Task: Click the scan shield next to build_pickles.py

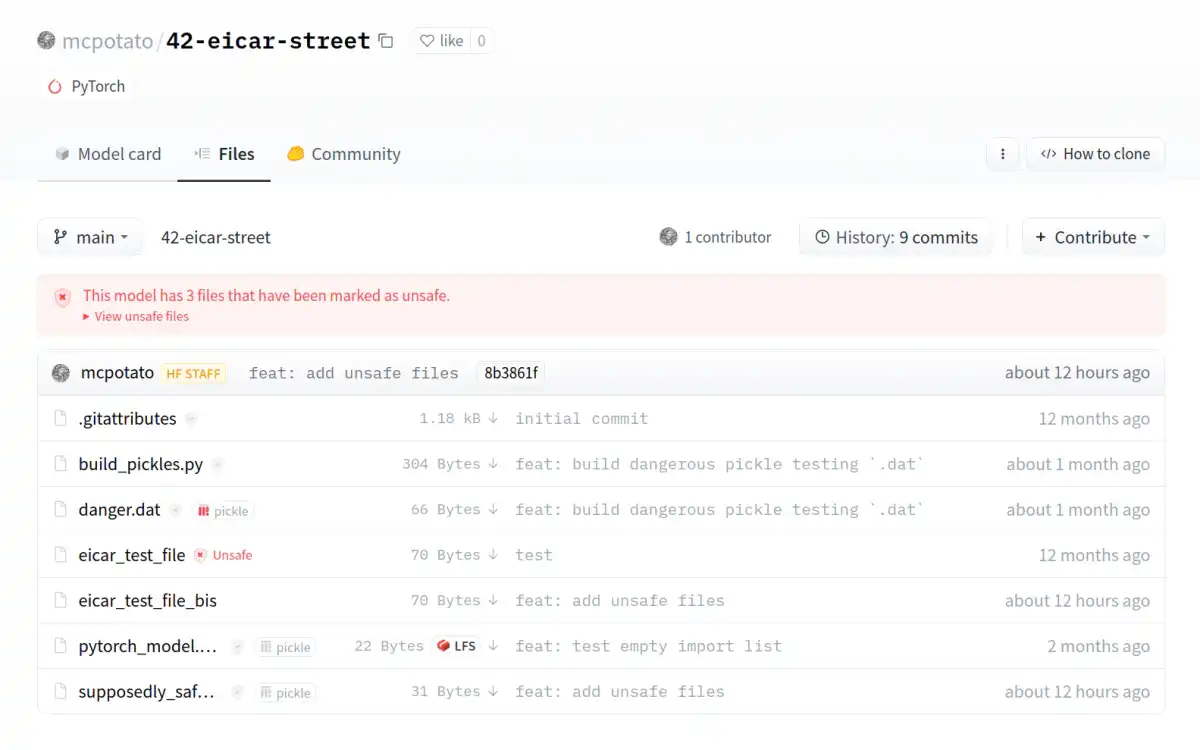Action: pyautogui.click(x=218, y=464)
